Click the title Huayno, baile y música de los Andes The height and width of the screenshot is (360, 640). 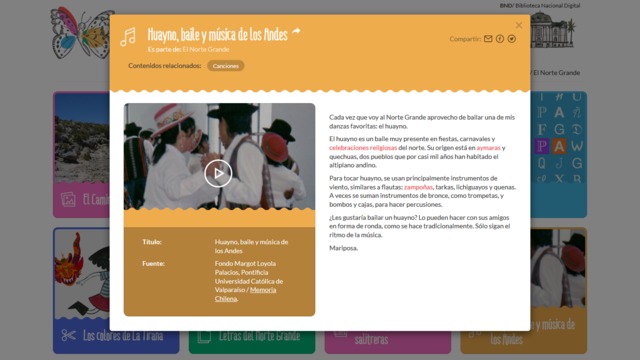[x=218, y=35]
